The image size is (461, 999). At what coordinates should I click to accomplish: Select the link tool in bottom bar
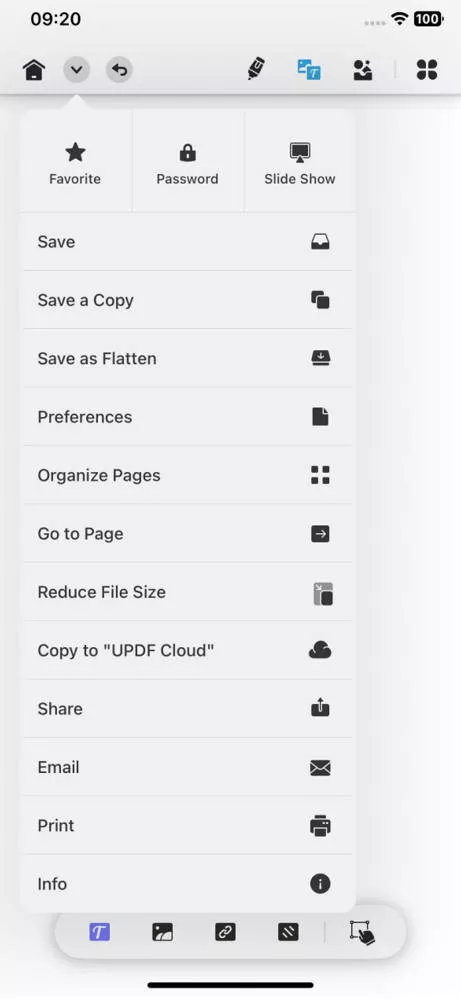[225, 933]
